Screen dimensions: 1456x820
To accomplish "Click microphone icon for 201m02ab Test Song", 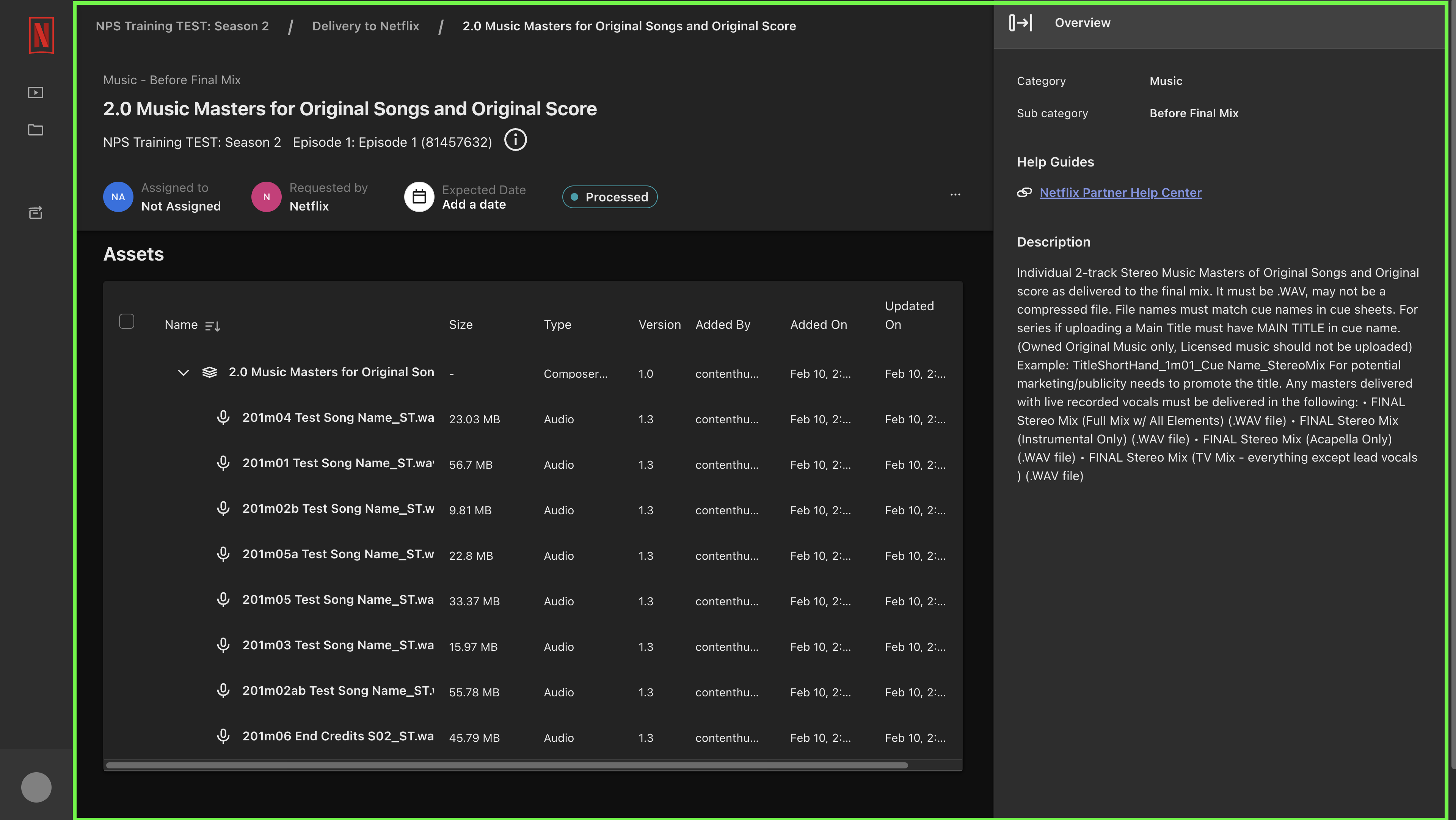I will click(223, 691).
